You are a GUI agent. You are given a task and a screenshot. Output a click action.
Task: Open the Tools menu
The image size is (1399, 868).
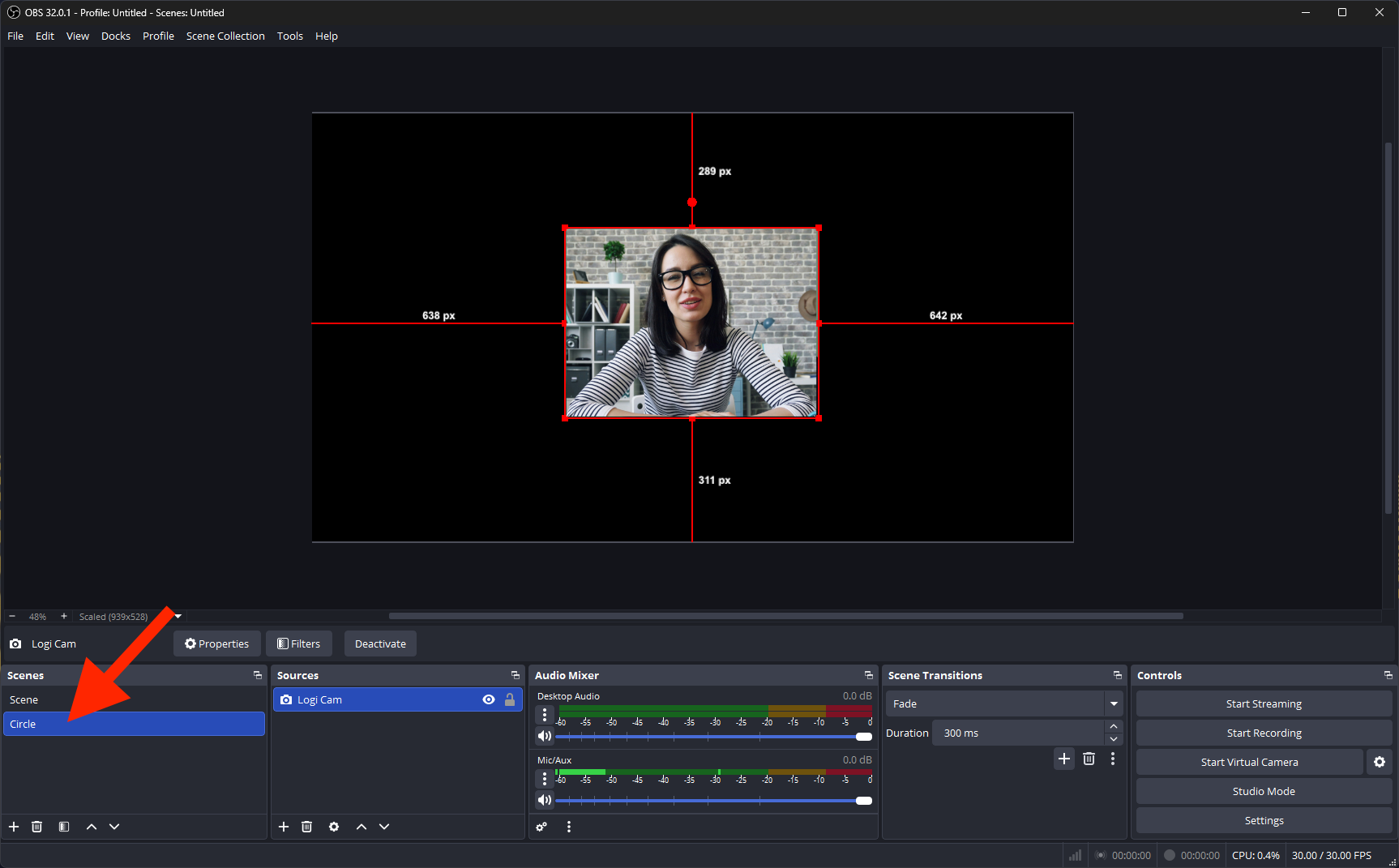pyautogui.click(x=289, y=36)
